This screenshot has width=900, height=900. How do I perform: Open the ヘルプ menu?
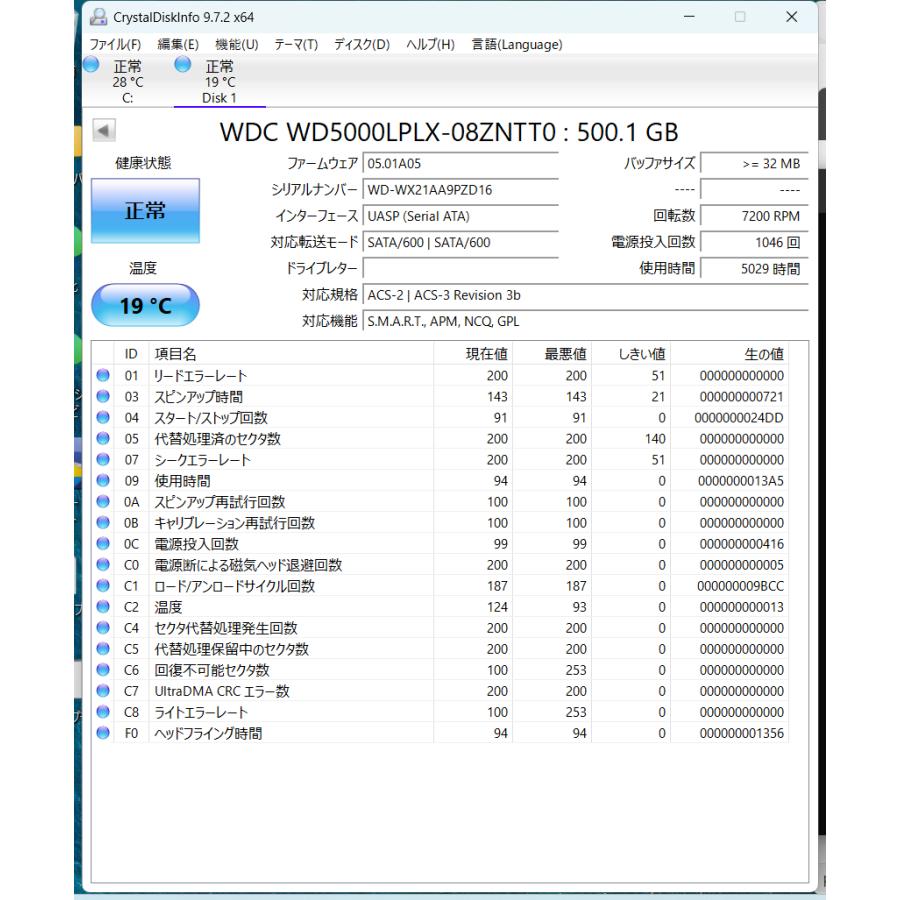pyautogui.click(x=428, y=44)
